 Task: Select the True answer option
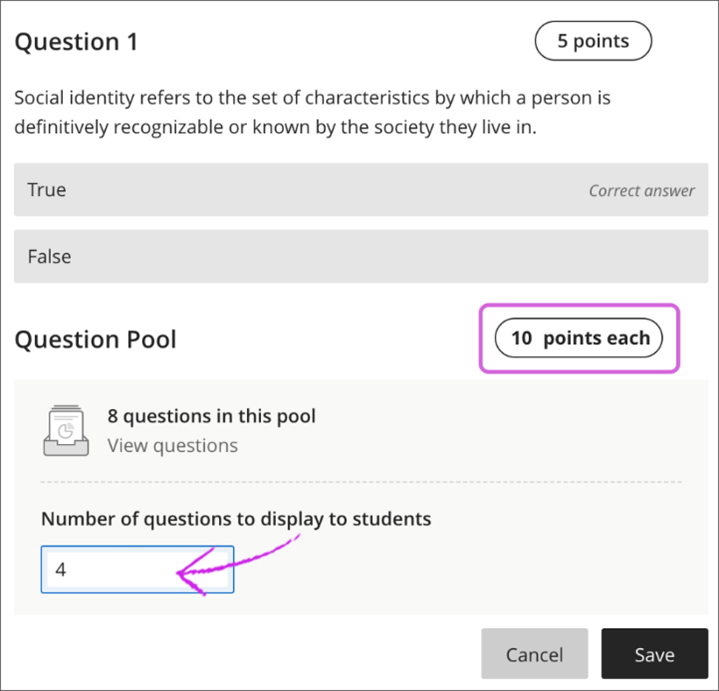(47, 190)
